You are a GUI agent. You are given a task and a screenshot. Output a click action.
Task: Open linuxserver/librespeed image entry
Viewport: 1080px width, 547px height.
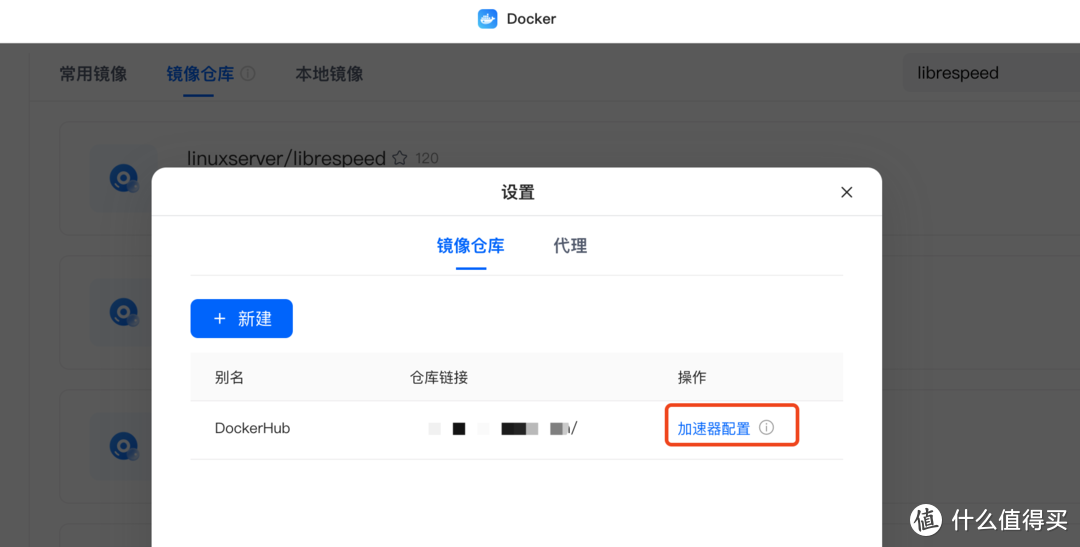287,158
